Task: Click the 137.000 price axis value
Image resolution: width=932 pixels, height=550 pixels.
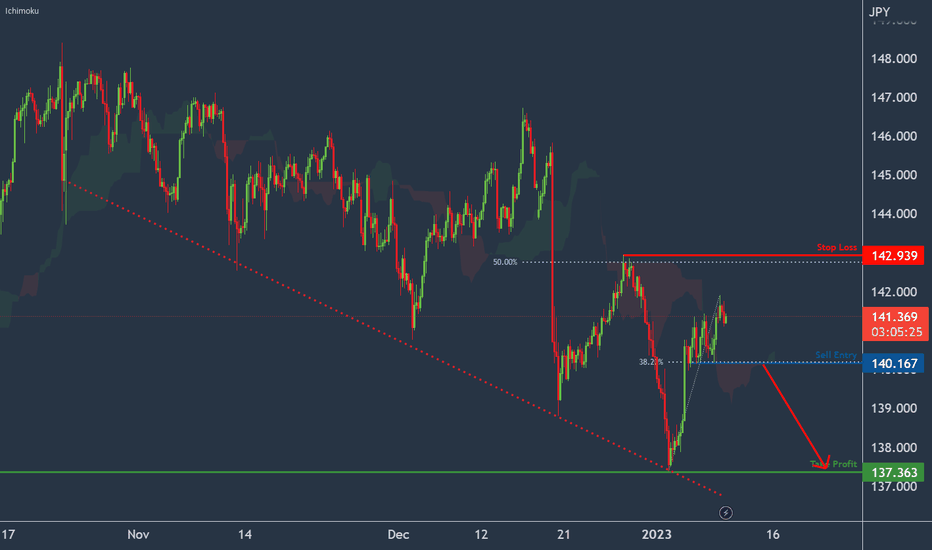Action: click(x=894, y=487)
